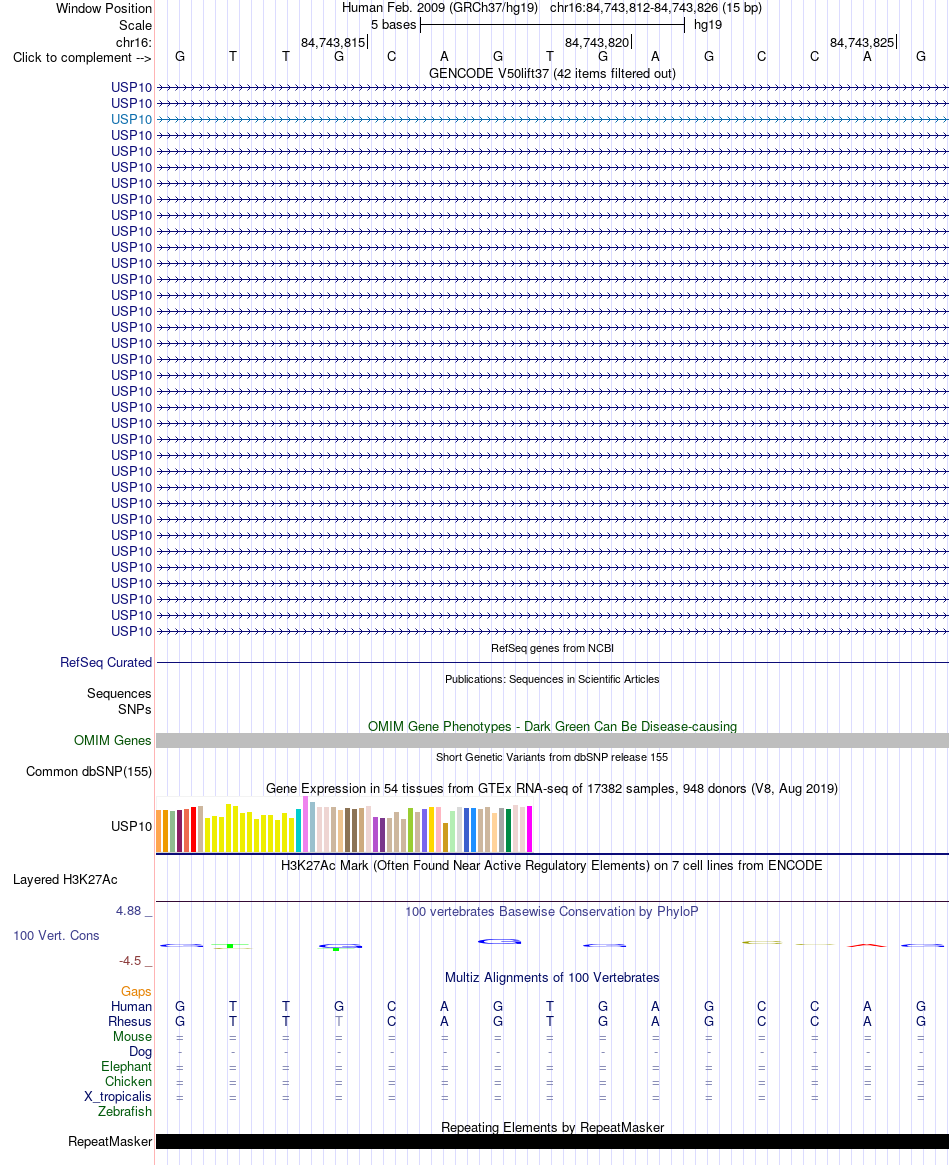The height and width of the screenshot is (1165, 950).
Task: Click the PhyloP upper value "4.88"
Action: 128,911
